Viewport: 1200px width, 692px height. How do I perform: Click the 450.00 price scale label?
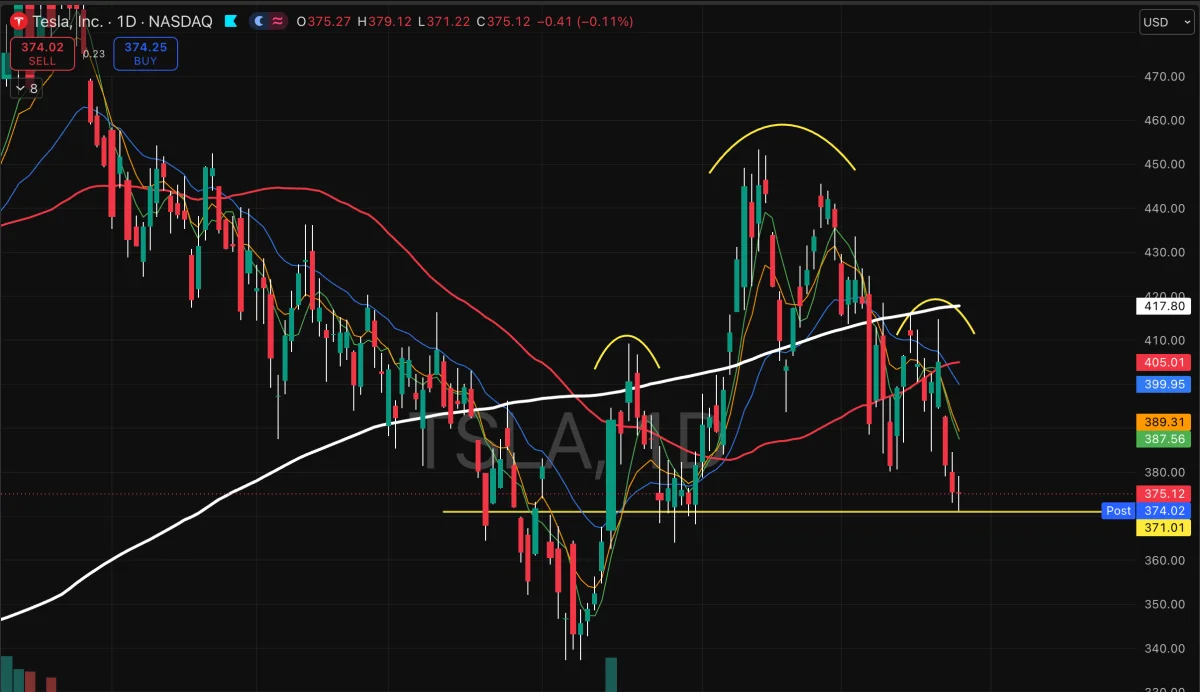pyautogui.click(x=1165, y=164)
